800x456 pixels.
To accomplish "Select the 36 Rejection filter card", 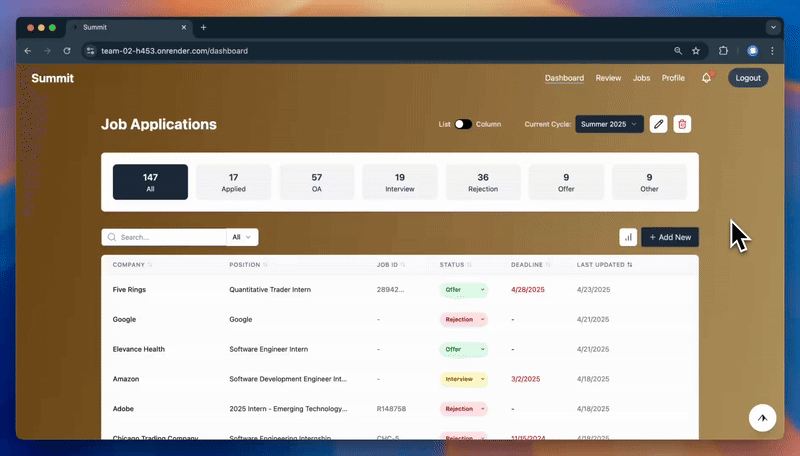I will coord(483,182).
